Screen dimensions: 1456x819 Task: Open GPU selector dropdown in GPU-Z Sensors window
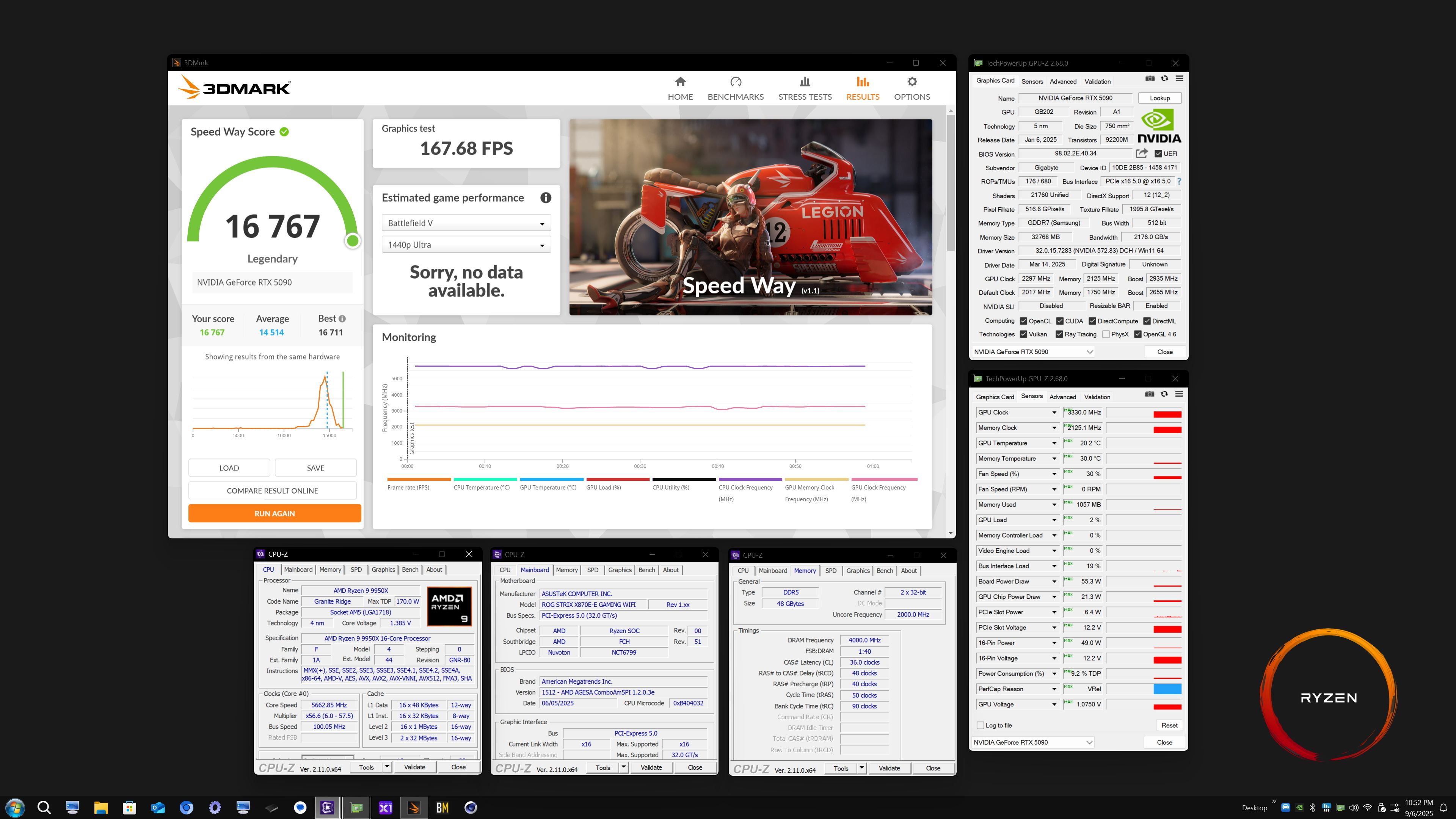coord(1033,742)
